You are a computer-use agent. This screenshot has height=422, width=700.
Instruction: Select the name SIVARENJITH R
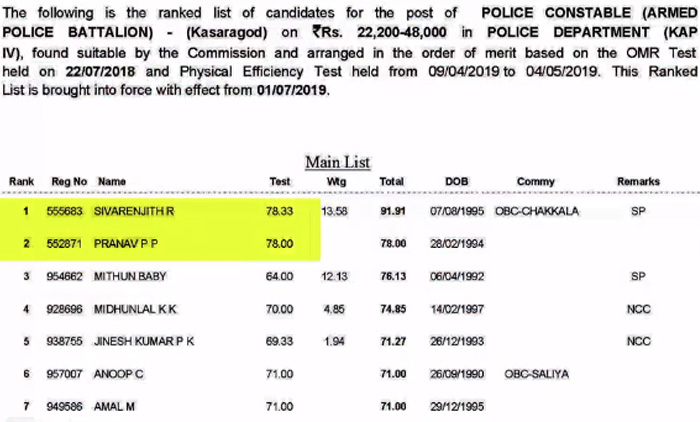coord(132,213)
